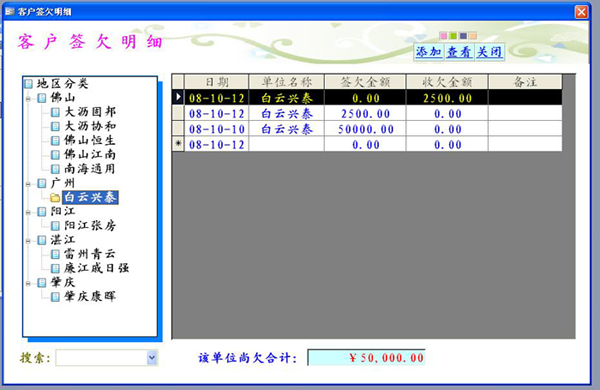The width and height of the screenshot is (600, 390).
Task: Click the 2500.00 签欠金额 cell
Action: (x=365, y=114)
